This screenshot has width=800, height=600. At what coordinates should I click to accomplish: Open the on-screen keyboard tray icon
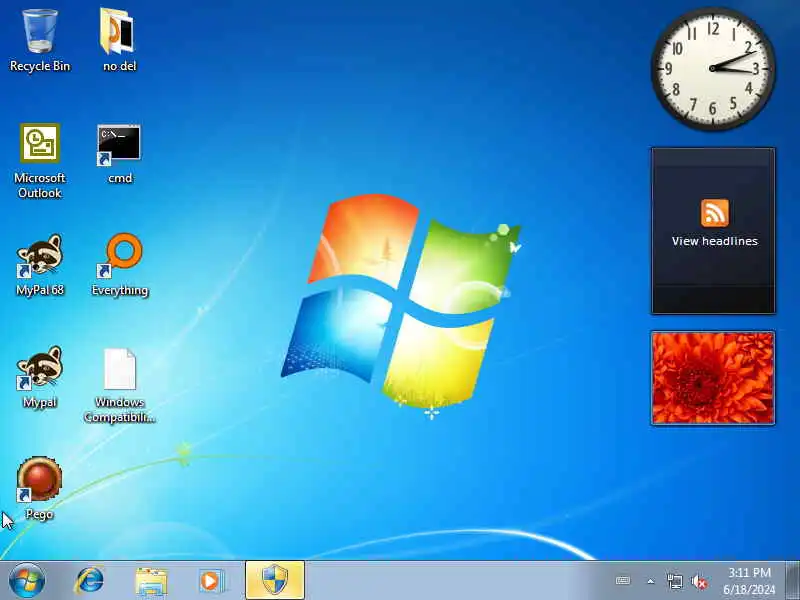(x=623, y=581)
